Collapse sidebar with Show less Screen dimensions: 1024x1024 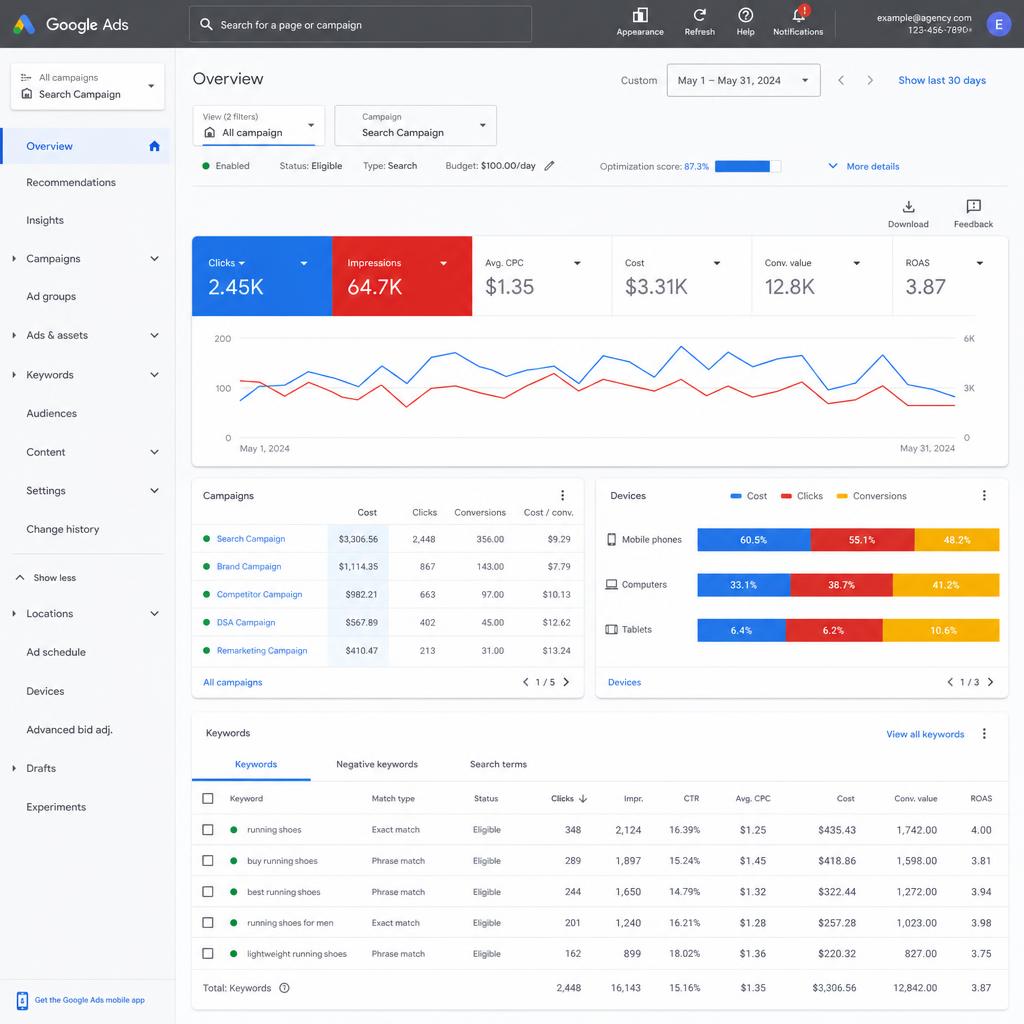coord(46,578)
